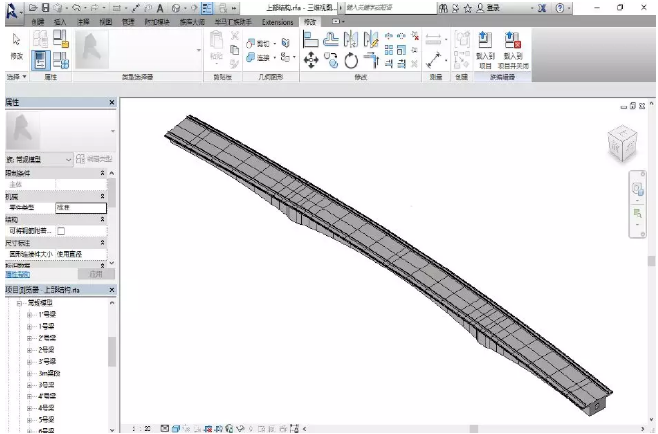This screenshot has width=658, height=434.
Task: Open the 注释 ribbon tab
Action: pyautogui.click(x=83, y=22)
